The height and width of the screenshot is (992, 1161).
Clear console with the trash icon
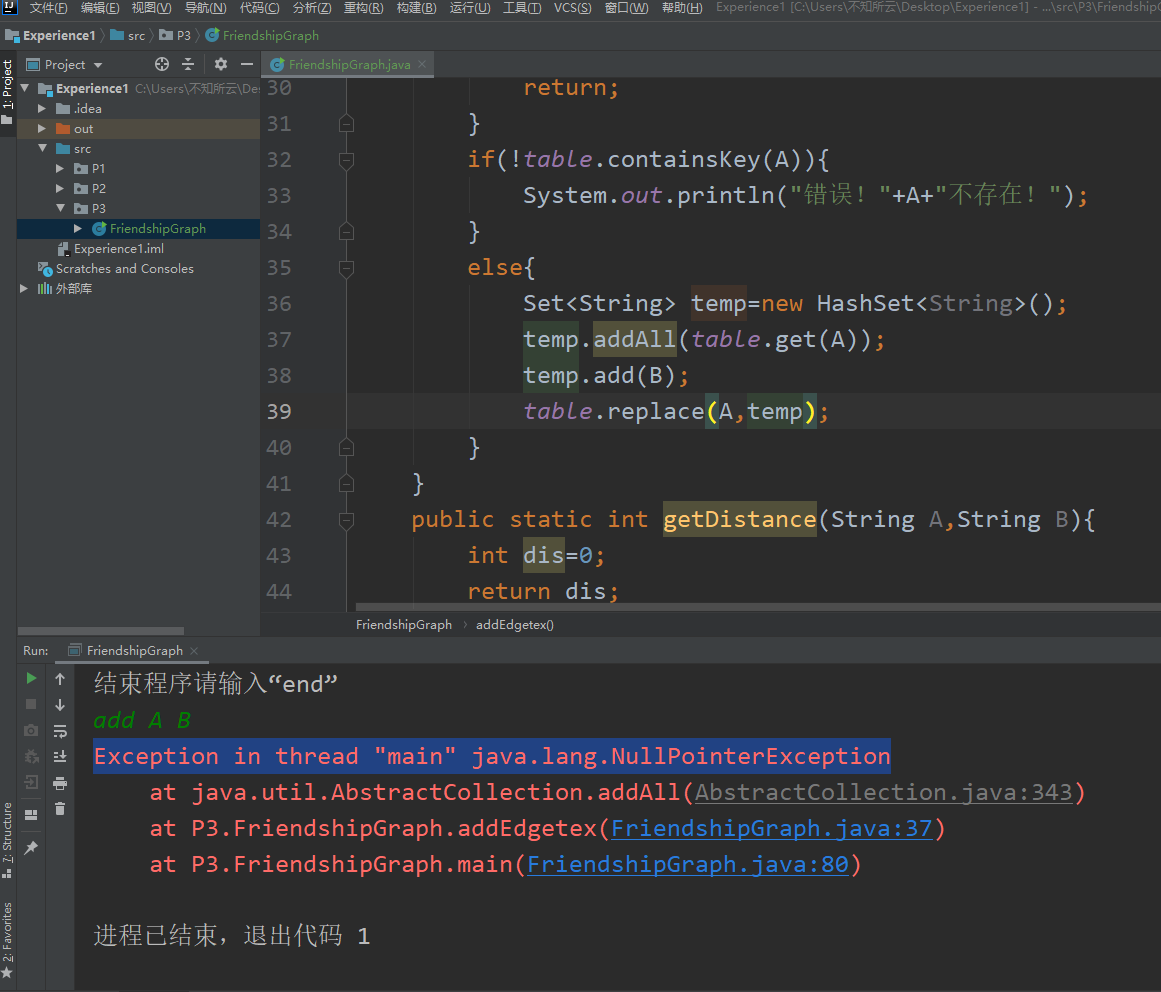[x=60, y=809]
